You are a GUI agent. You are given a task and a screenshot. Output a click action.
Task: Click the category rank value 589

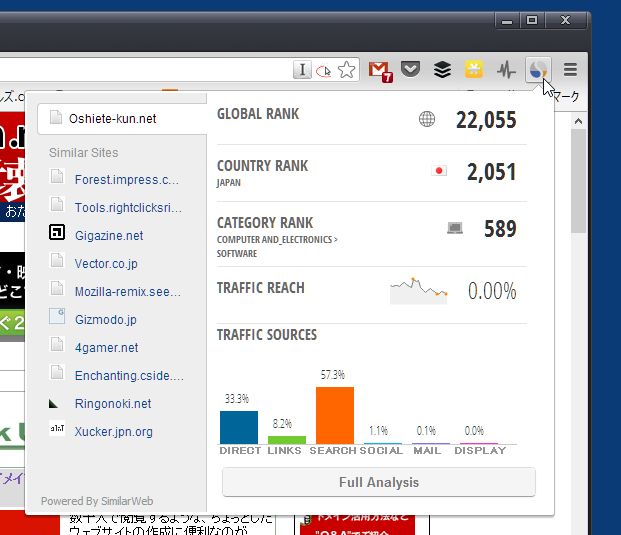point(500,229)
